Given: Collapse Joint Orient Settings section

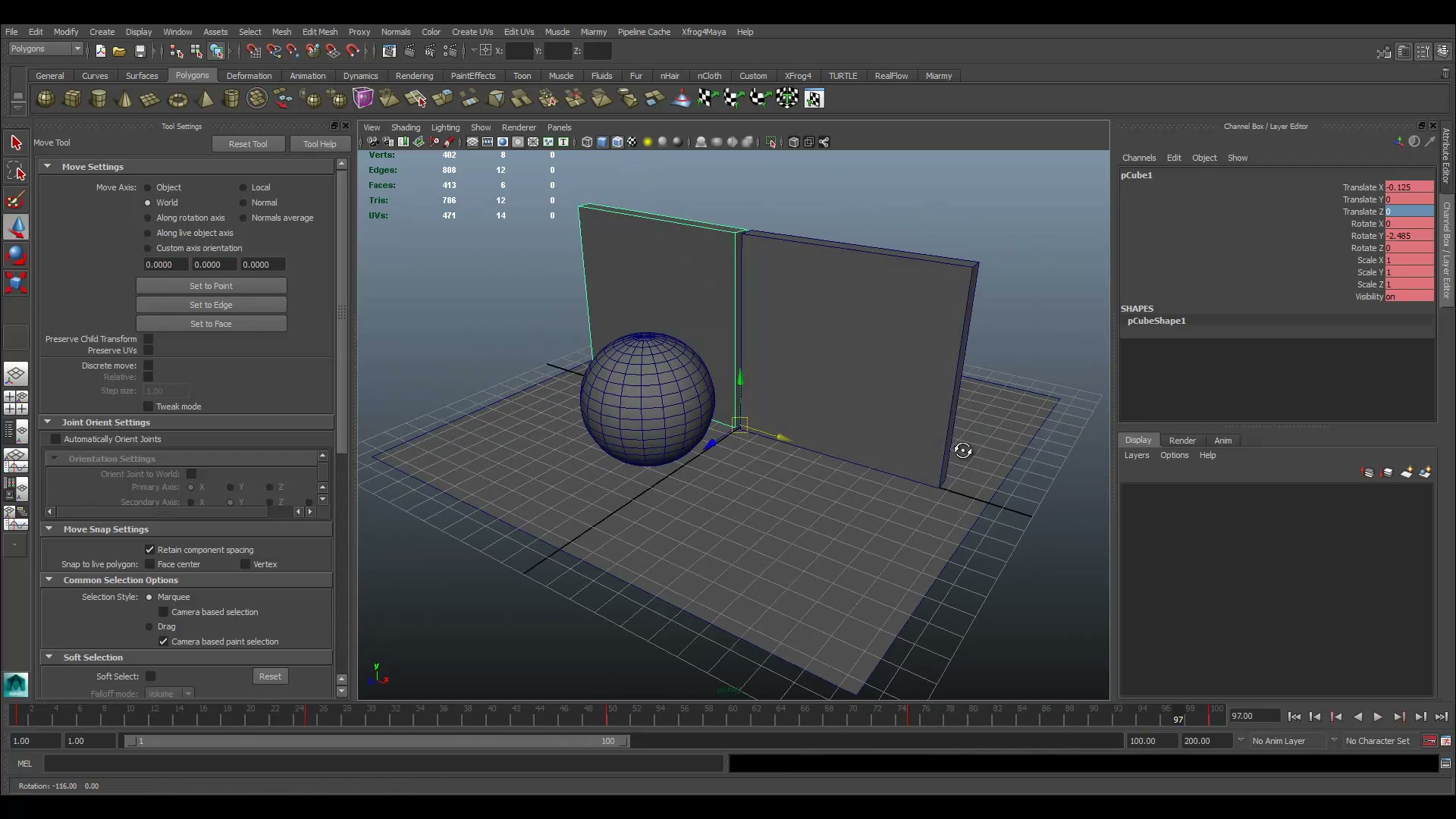Looking at the screenshot, I should (48, 422).
